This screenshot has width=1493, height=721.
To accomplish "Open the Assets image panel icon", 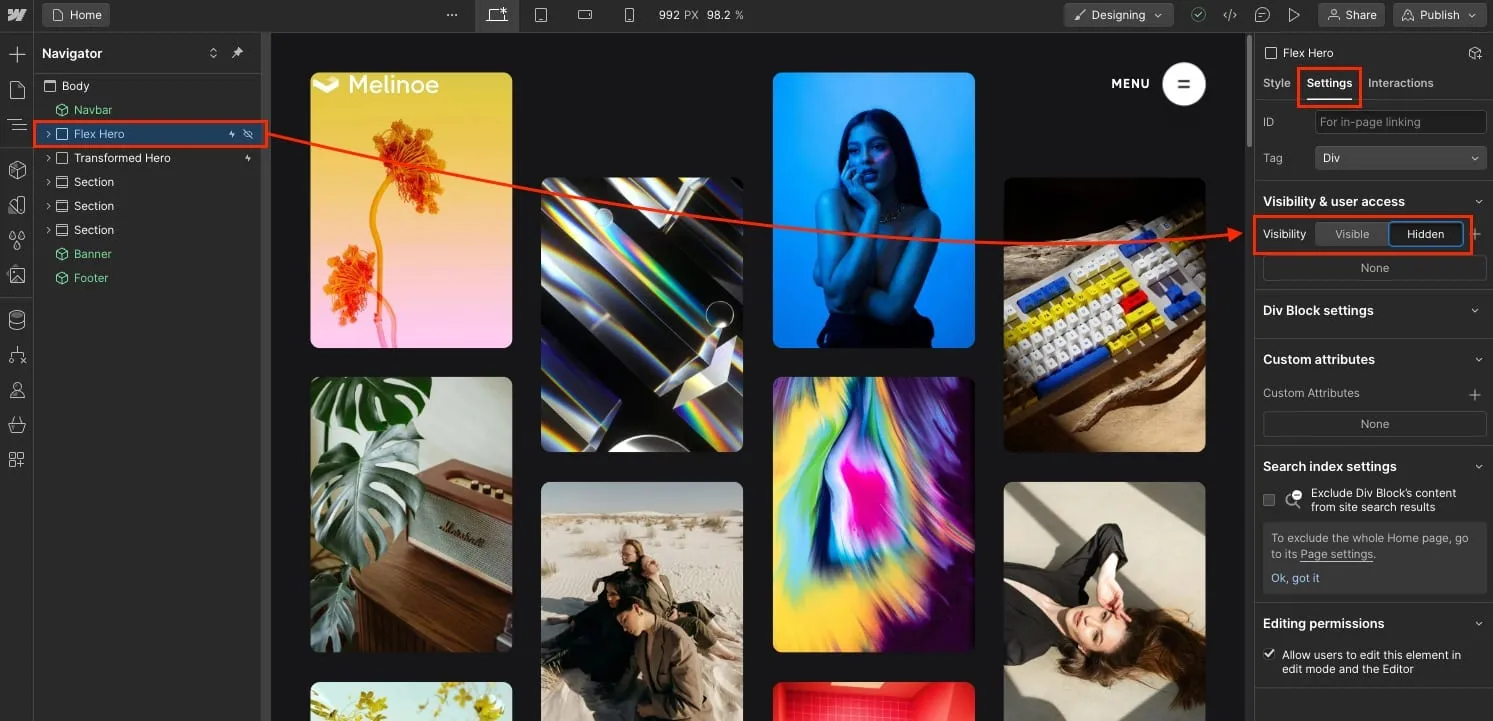I will coord(17,275).
